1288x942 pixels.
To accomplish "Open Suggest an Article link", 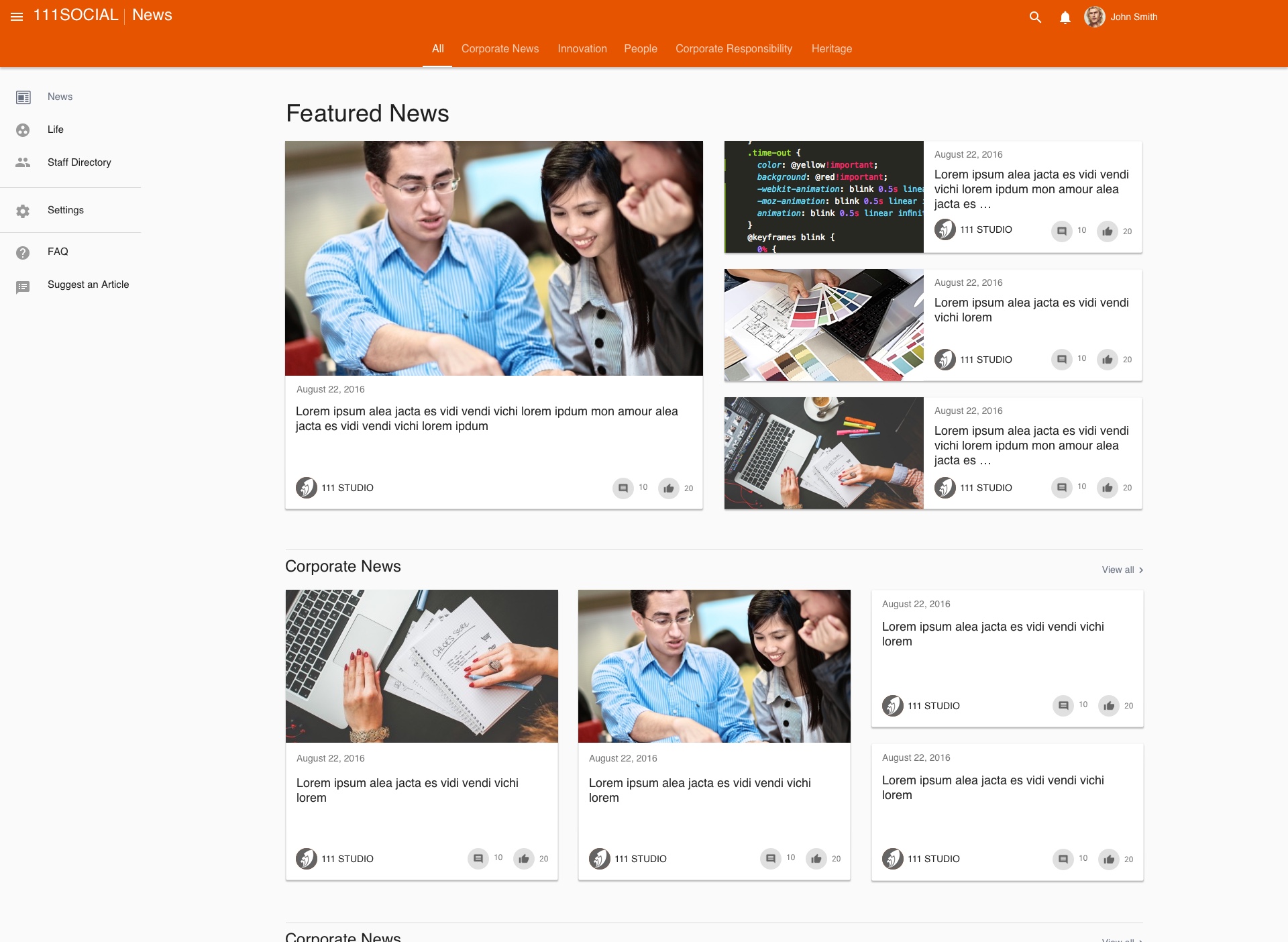I will tap(88, 284).
